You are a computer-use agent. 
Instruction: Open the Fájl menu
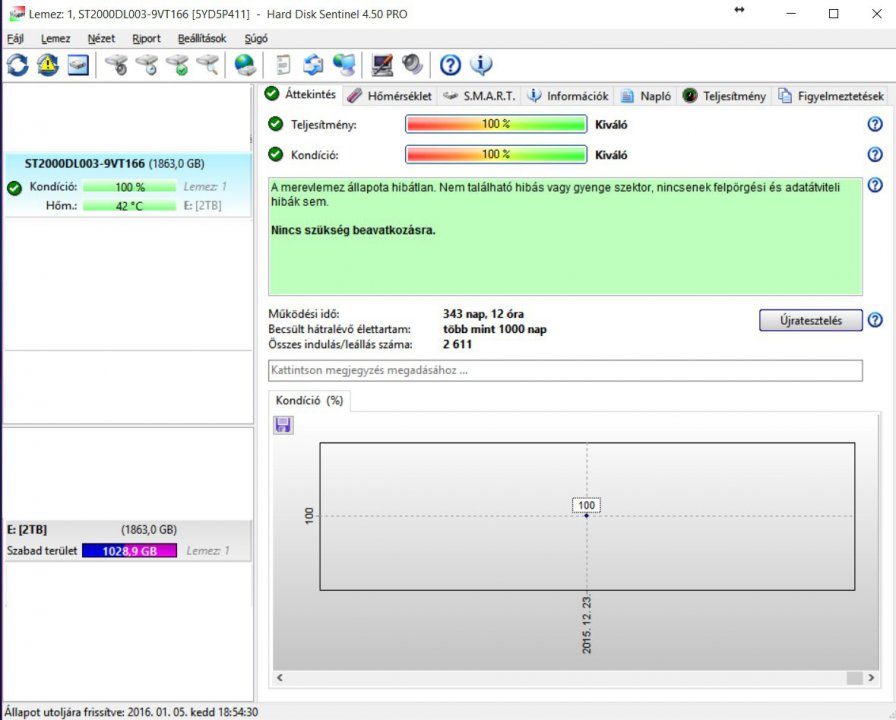pyautogui.click(x=15, y=38)
